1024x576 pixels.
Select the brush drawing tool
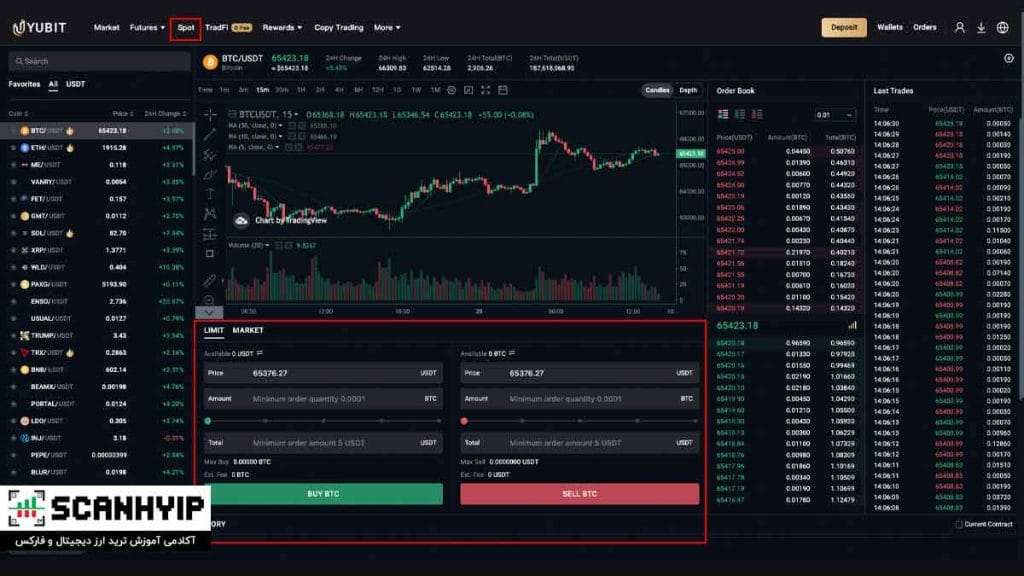(x=210, y=174)
